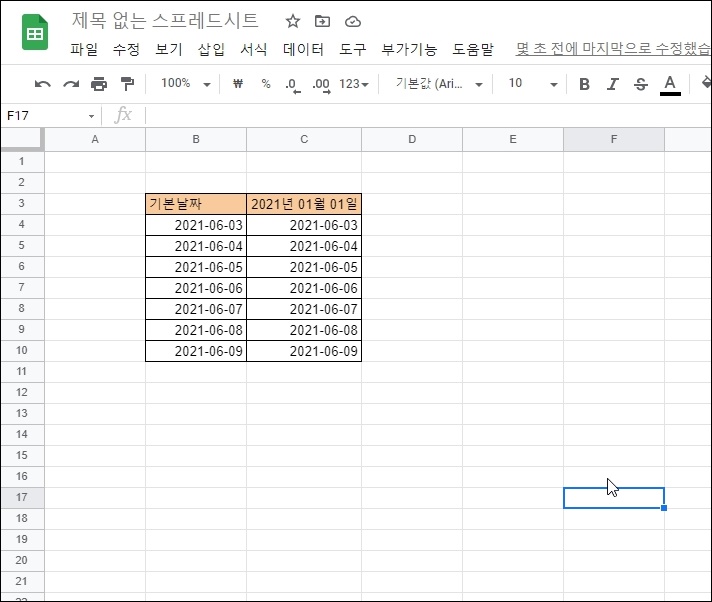This screenshot has width=712, height=602.
Task: Open the 삽입 menu
Action: [211, 49]
